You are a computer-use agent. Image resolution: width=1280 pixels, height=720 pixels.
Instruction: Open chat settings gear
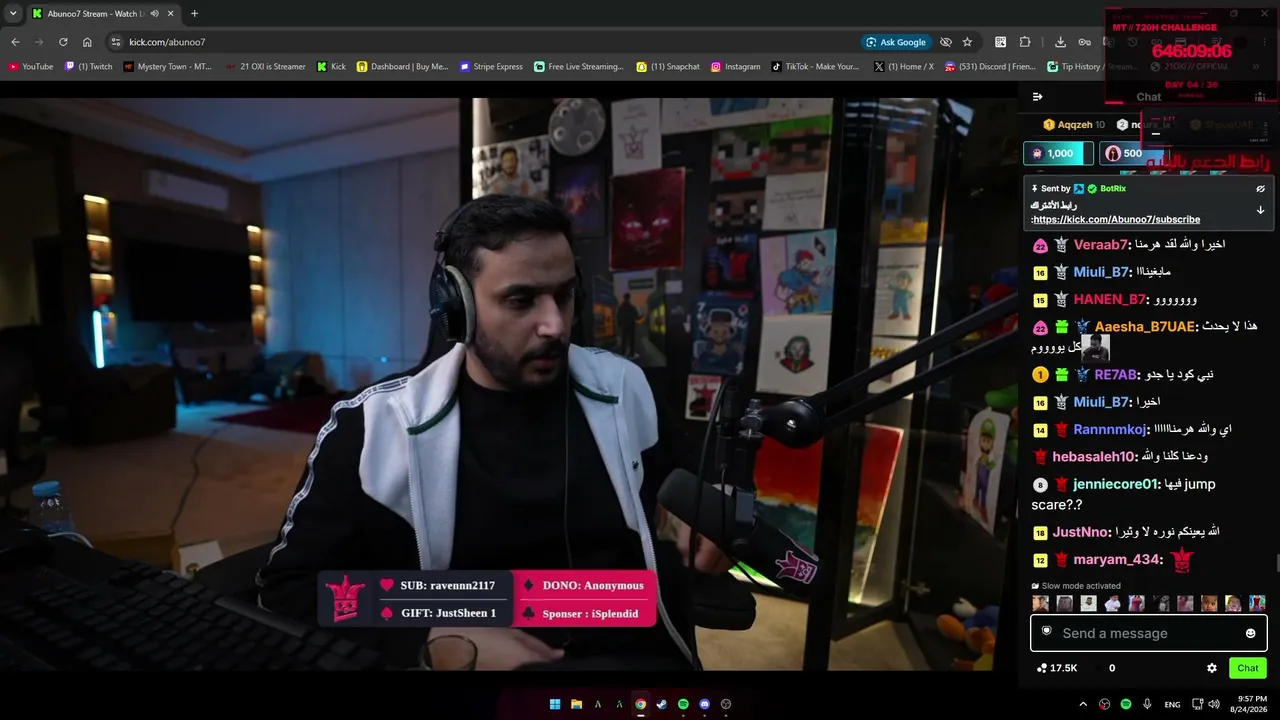[1212, 668]
